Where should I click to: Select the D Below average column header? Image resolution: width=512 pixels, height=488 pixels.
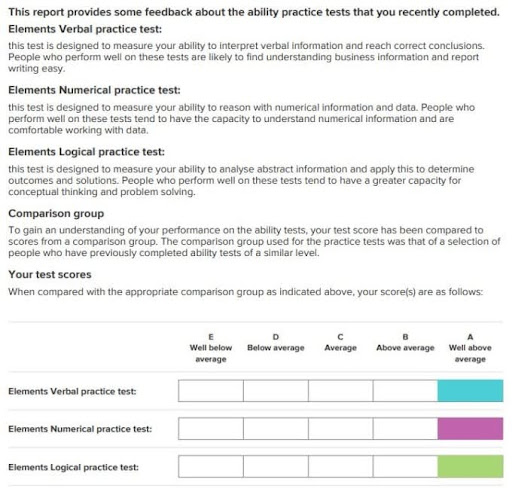(276, 342)
